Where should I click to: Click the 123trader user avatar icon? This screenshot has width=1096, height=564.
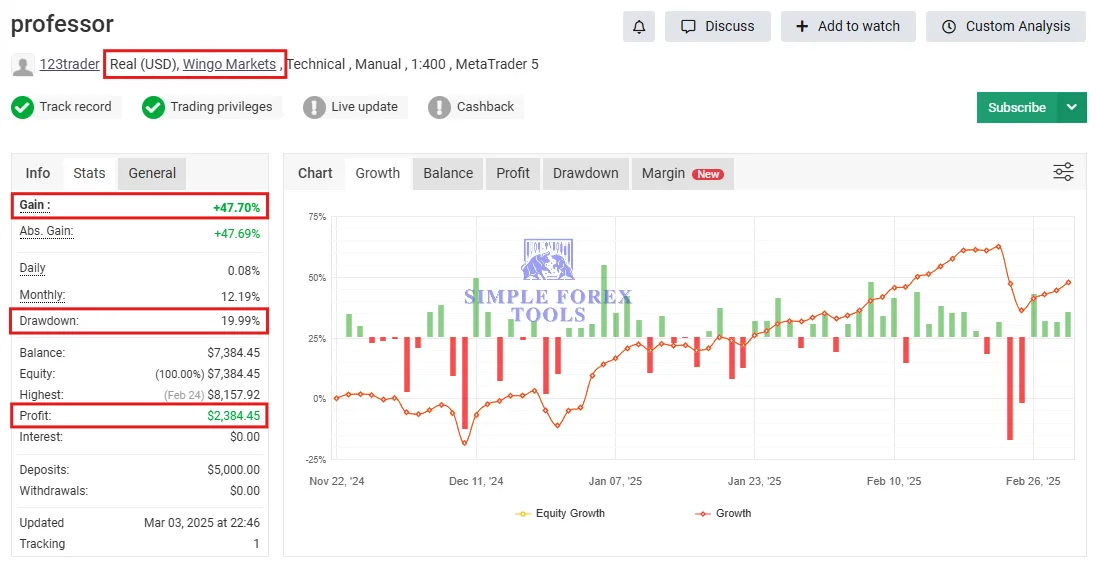22,65
